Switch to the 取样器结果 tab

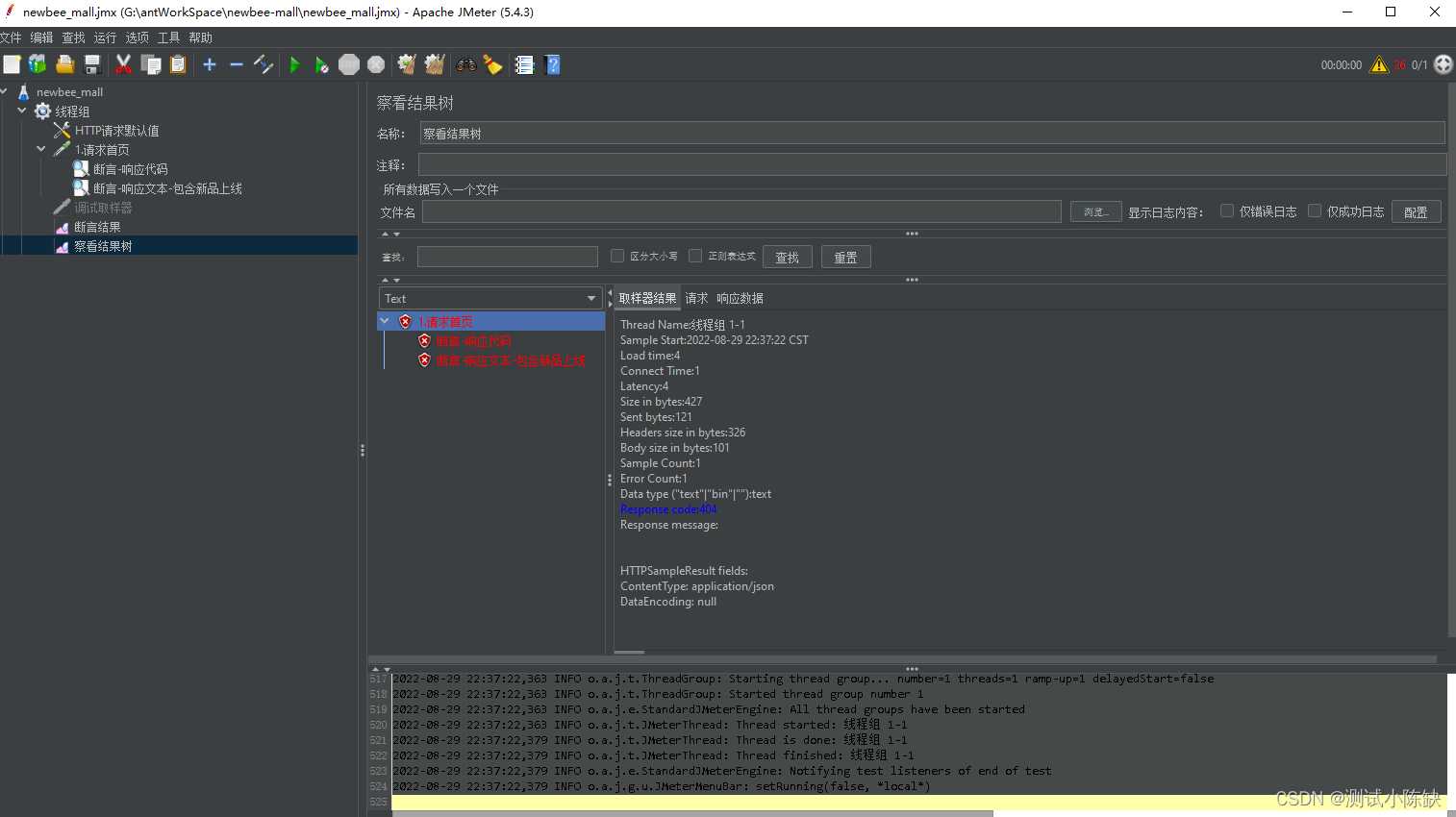click(647, 298)
